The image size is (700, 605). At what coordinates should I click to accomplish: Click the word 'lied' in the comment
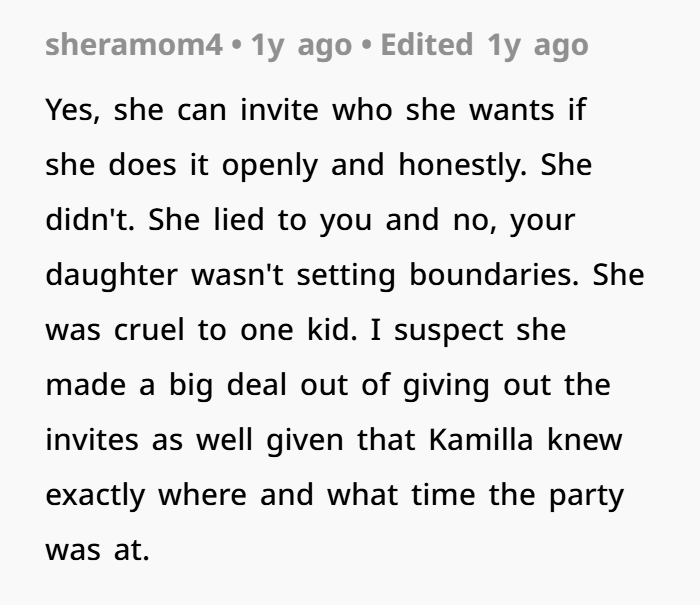[x=236, y=221]
